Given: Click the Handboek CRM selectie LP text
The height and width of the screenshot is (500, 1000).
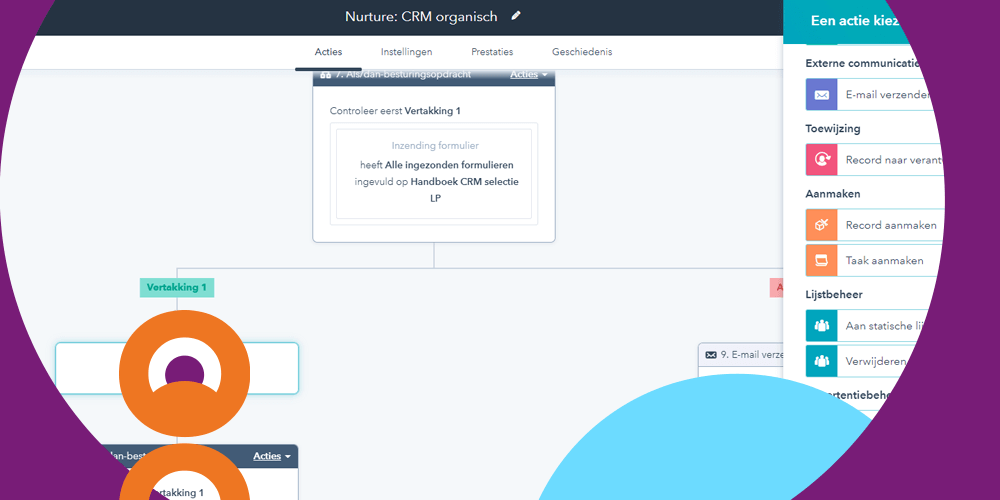Looking at the screenshot, I should (464, 190).
